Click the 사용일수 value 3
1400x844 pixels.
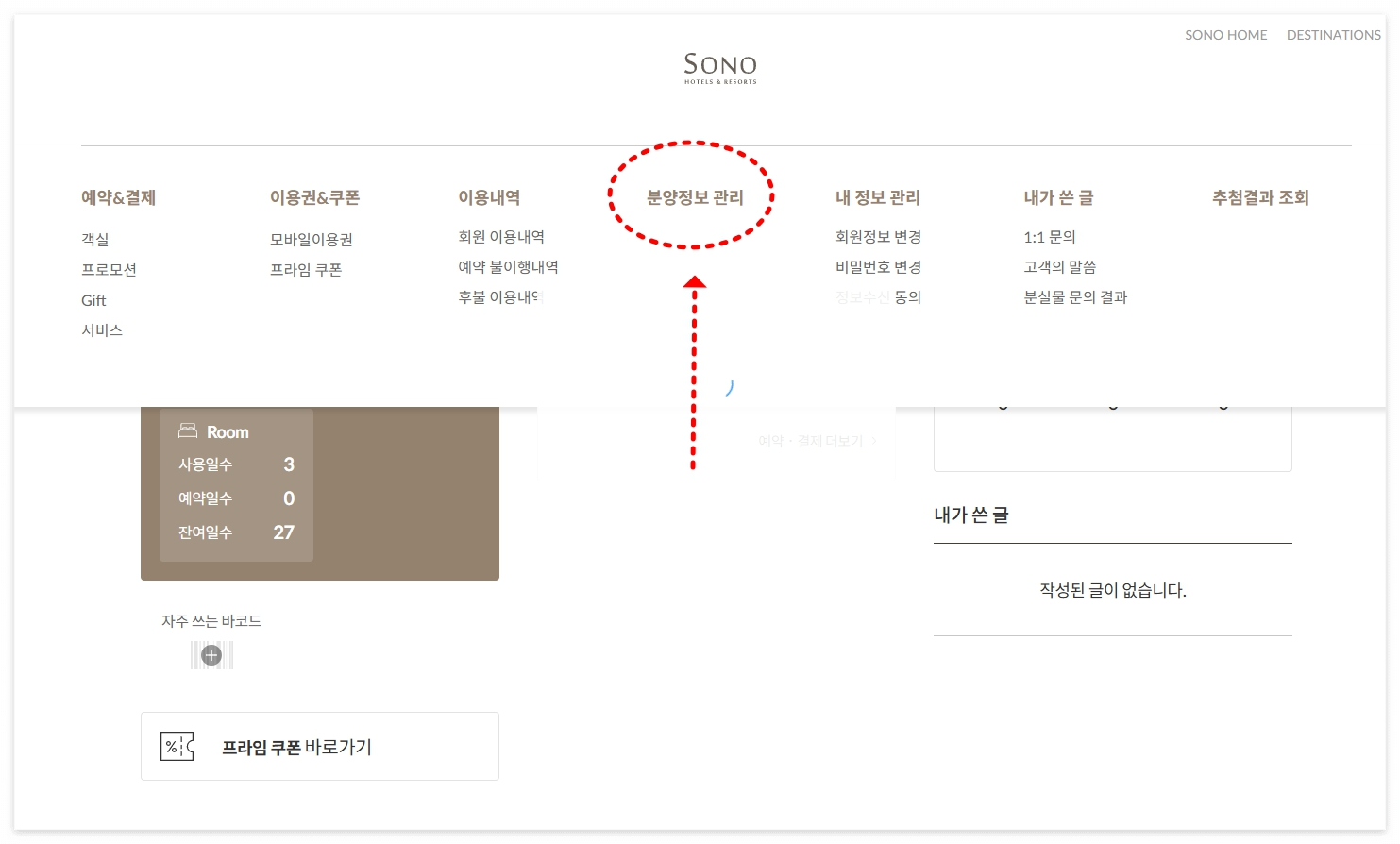(x=289, y=464)
